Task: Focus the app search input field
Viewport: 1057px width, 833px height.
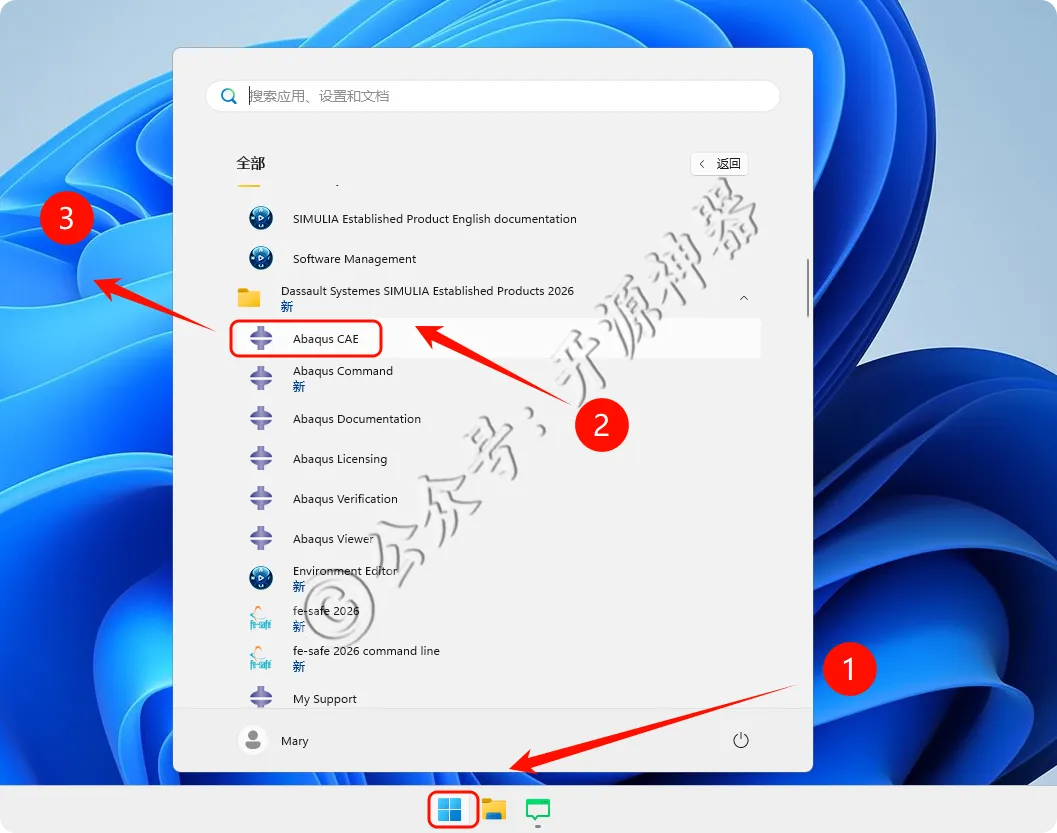Action: pos(493,96)
